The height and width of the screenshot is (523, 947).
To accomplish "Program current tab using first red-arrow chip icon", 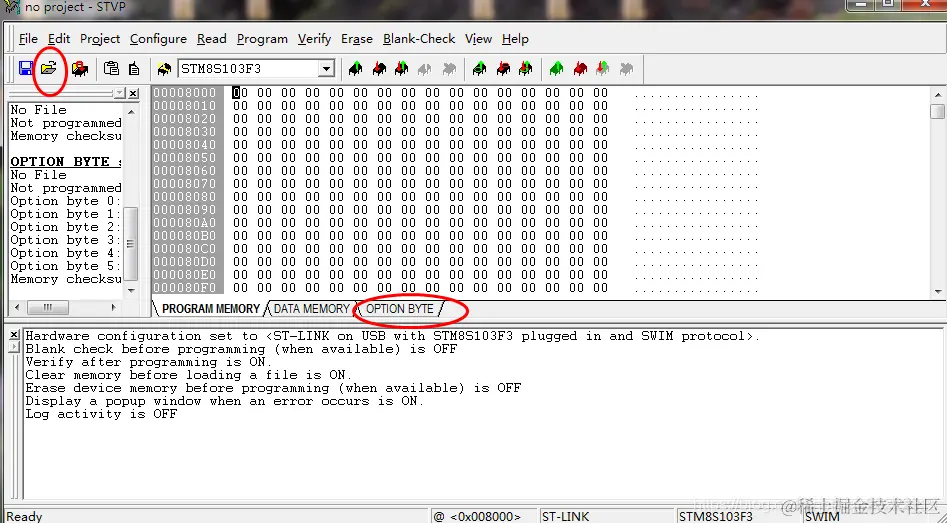I will pos(379,69).
